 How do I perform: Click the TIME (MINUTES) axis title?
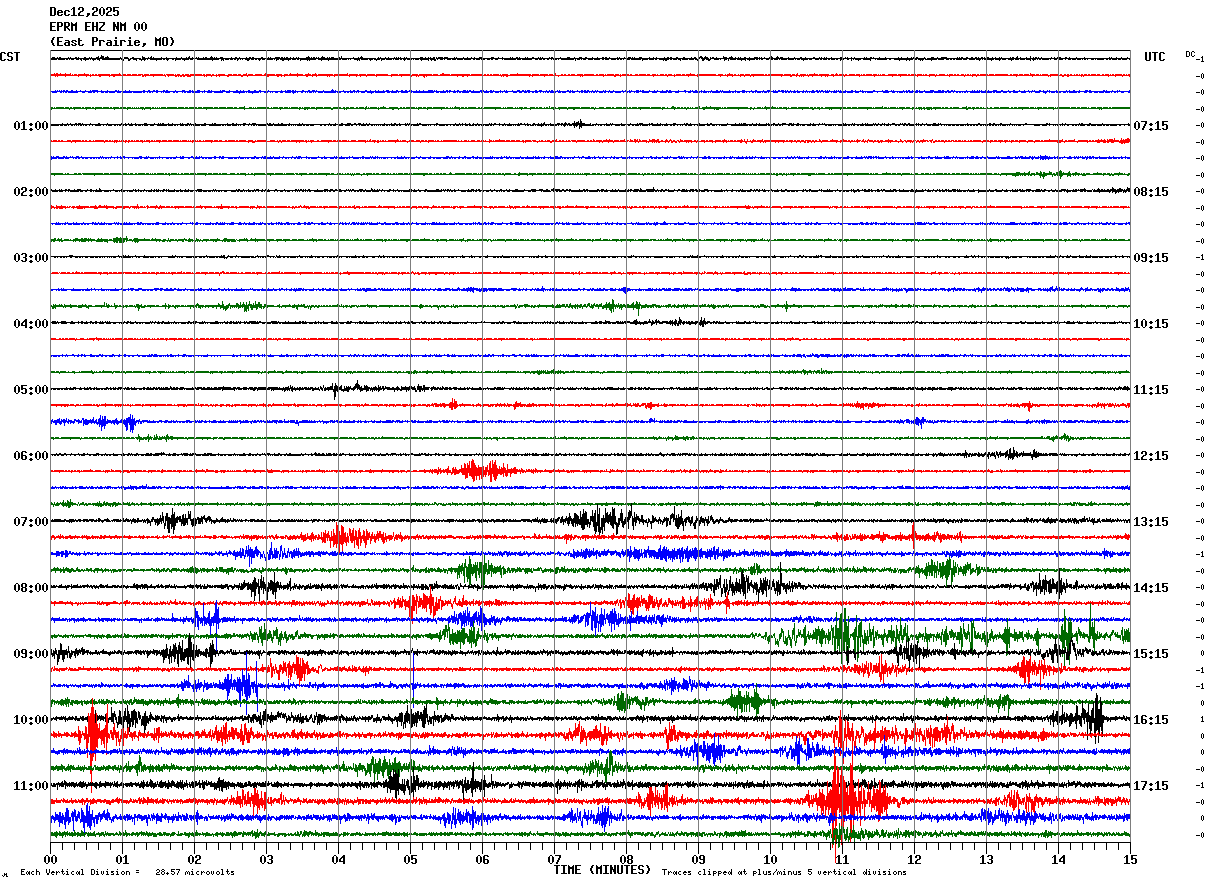point(602,870)
